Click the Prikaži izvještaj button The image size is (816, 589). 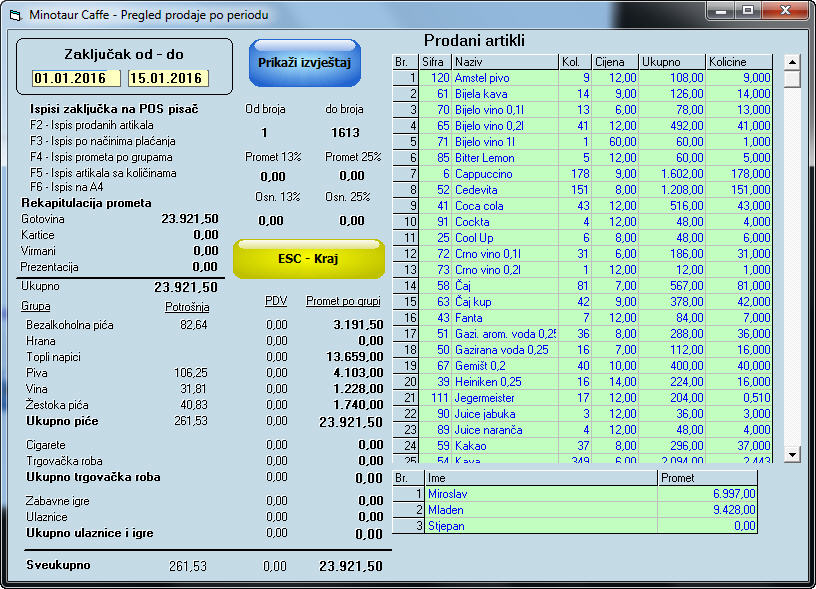(304, 63)
